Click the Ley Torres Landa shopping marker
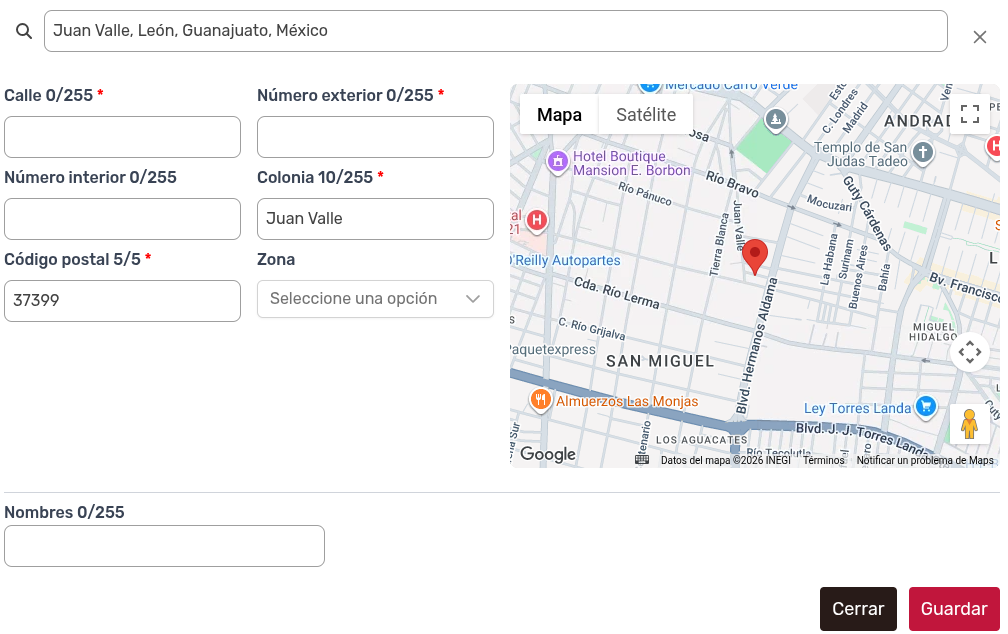 pyautogui.click(x=926, y=406)
